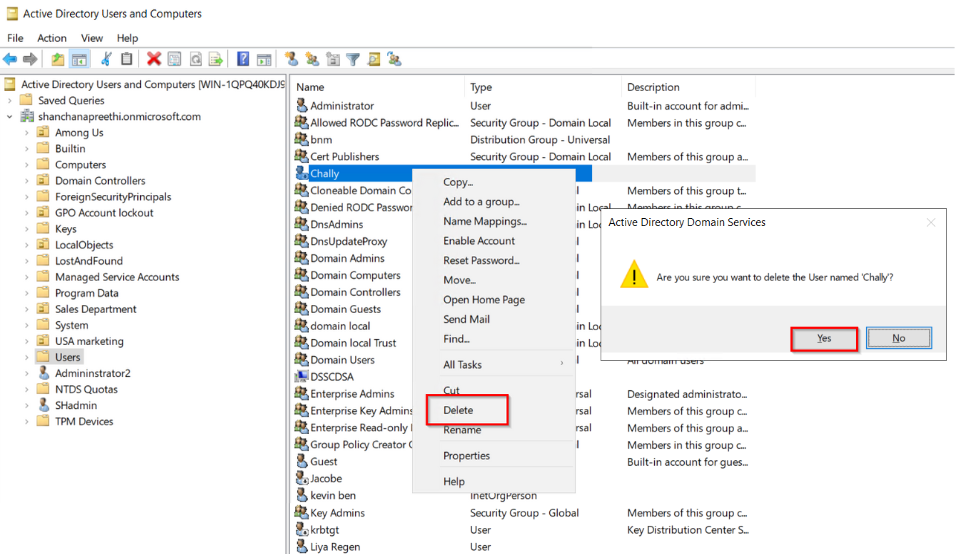Click the Create new organizational unit icon
The height and width of the screenshot is (554, 956).
(333, 59)
